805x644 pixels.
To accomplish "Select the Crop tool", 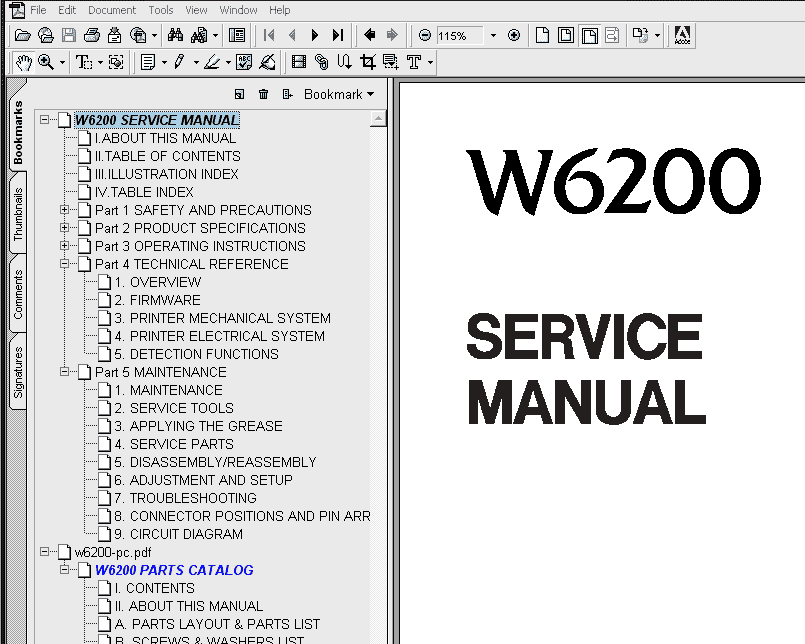I will click(368, 63).
